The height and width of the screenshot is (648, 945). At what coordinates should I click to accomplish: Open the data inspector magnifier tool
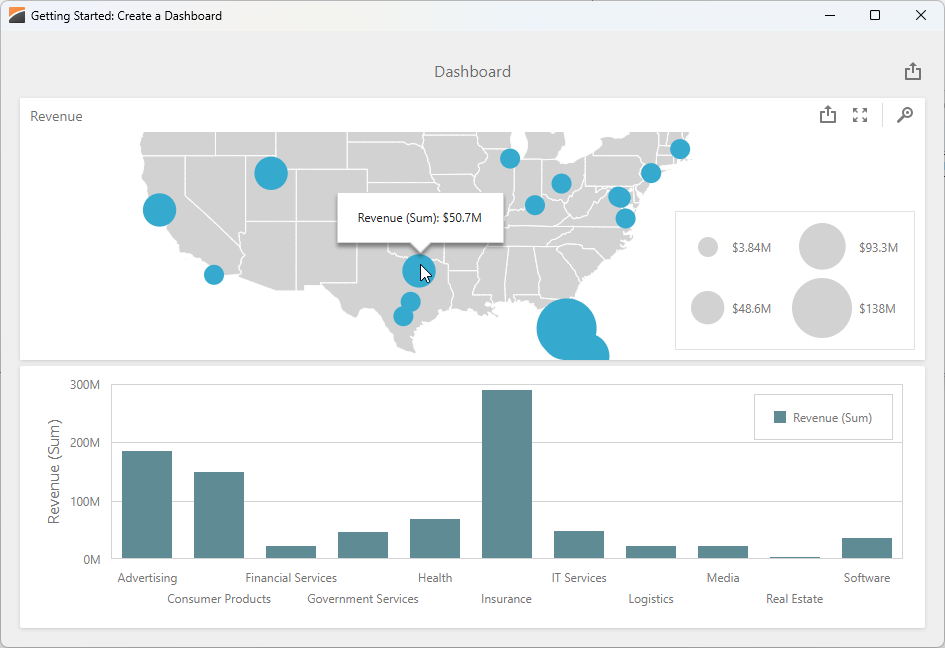point(905,115)
